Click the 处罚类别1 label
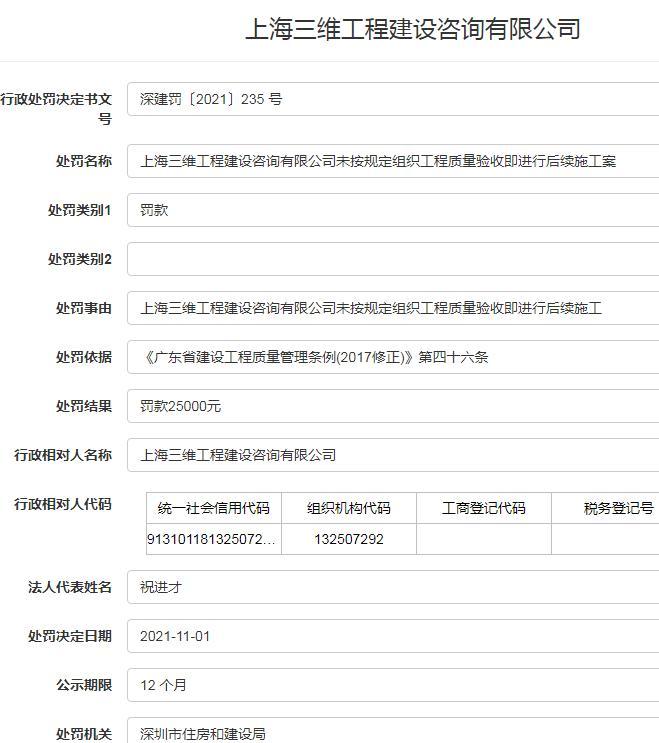This screenshot has width=659, height=743. [80, 210]
